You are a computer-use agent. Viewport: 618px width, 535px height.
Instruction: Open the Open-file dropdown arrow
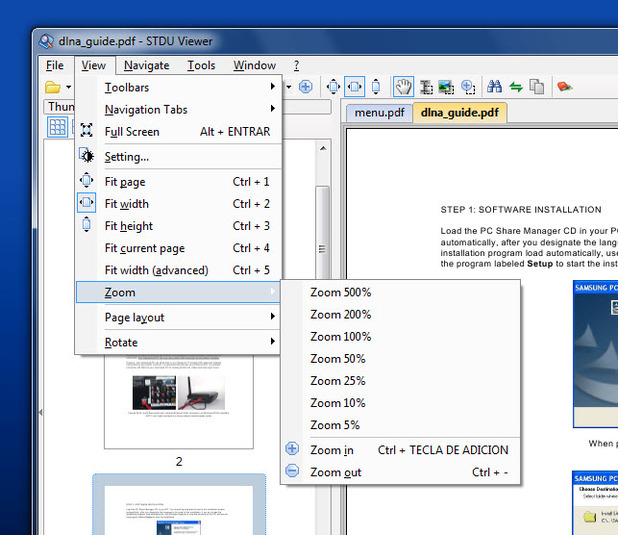[68, 87]
